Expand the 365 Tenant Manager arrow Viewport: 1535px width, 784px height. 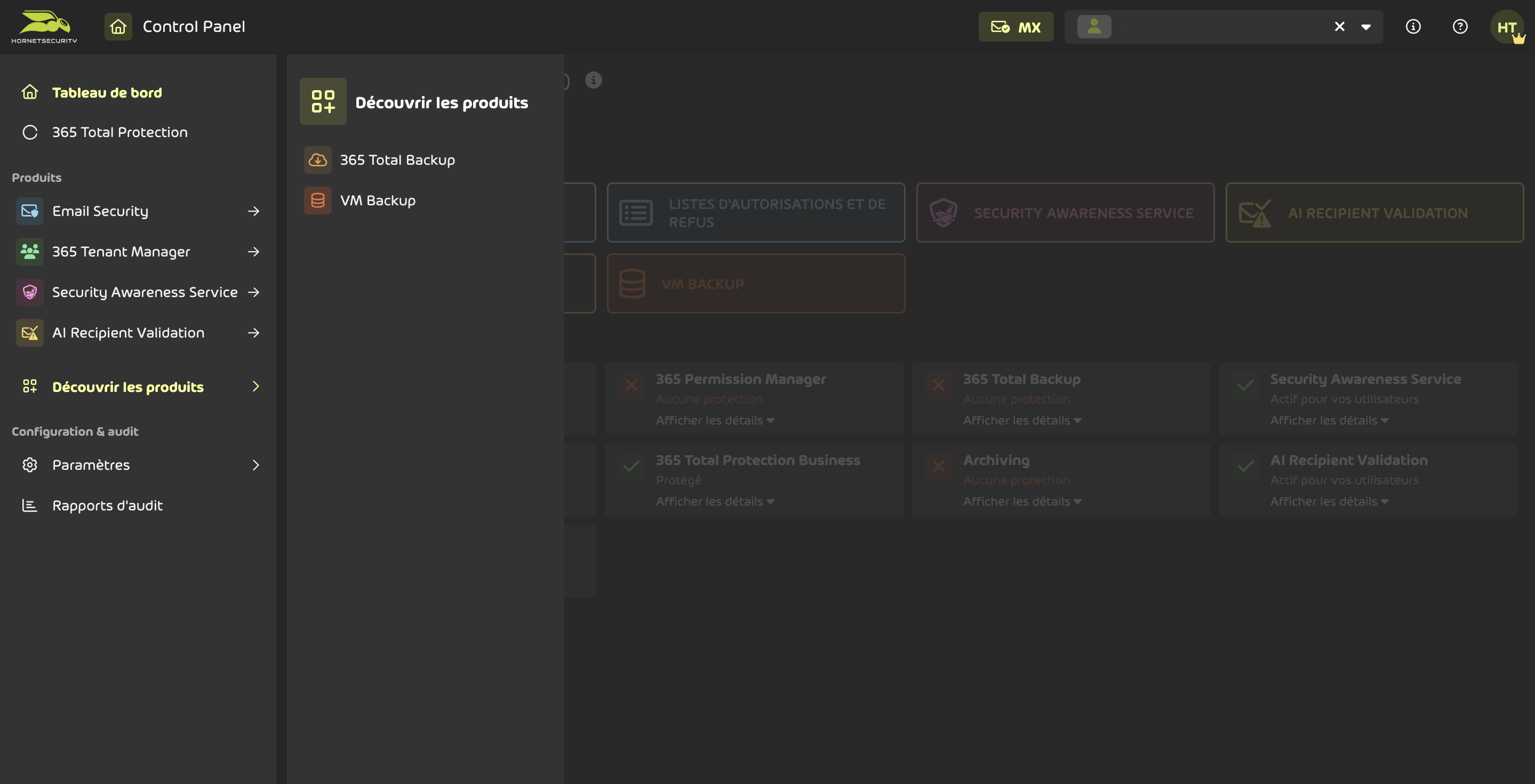(x=253, y=251)
